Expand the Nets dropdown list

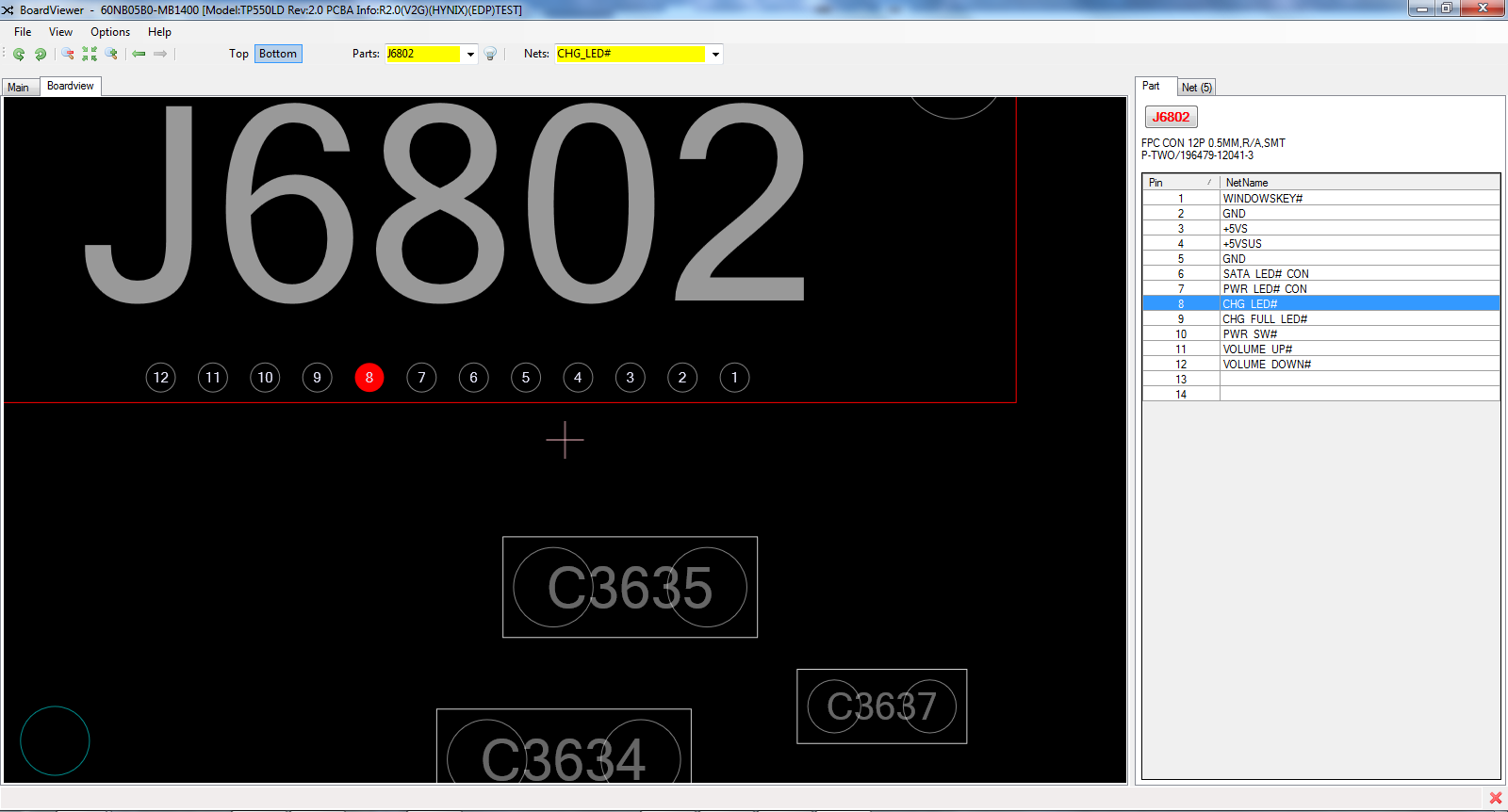click(715, 55)
